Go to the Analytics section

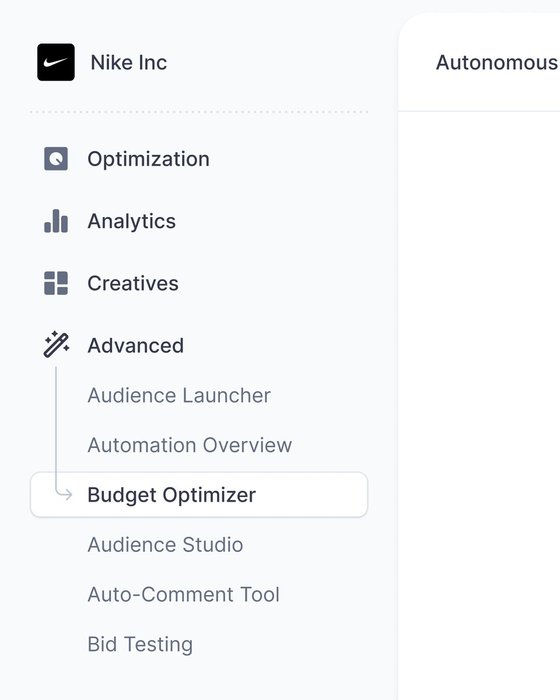tap(132, 221)
